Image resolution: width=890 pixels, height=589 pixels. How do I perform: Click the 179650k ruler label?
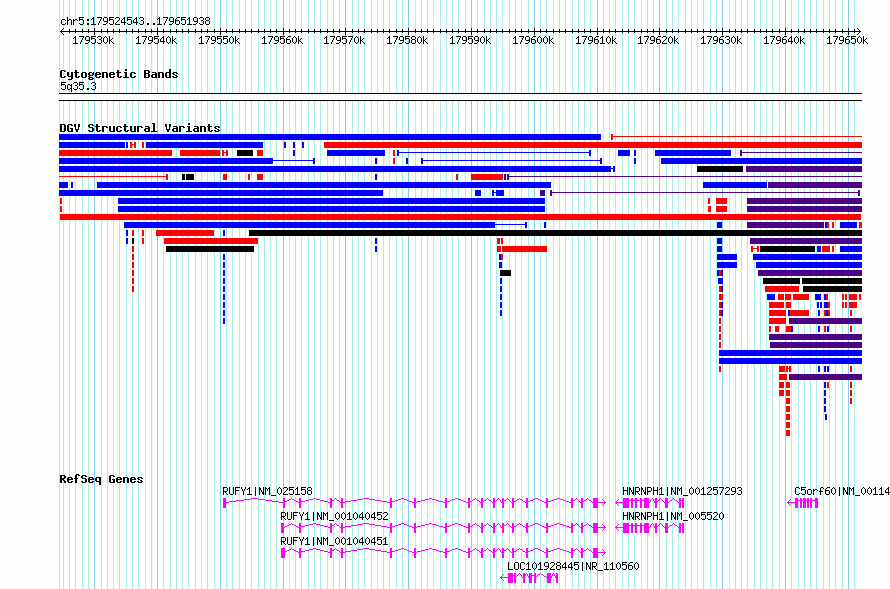point(847,40)
